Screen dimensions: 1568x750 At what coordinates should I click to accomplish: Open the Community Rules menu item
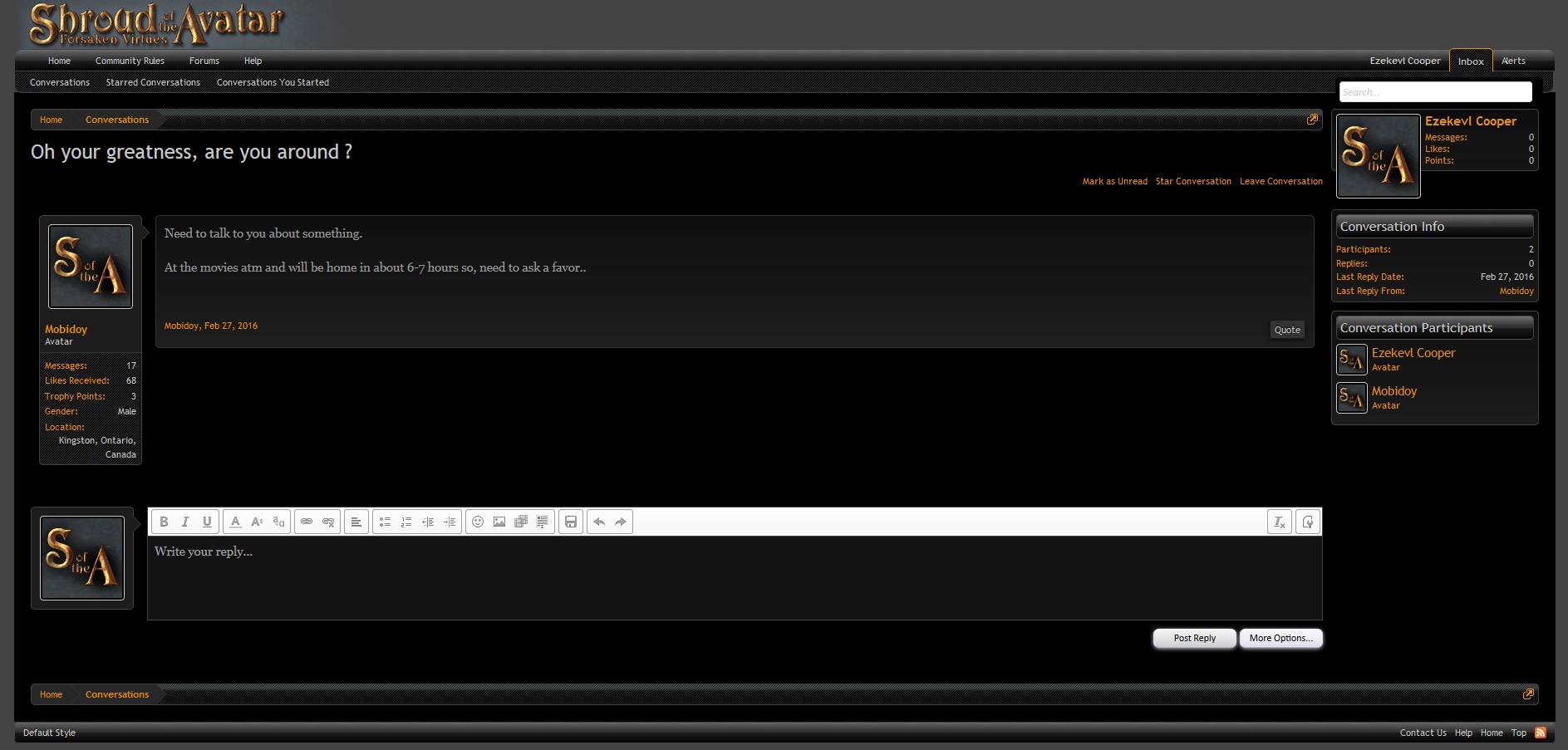[x=130, y=61]
